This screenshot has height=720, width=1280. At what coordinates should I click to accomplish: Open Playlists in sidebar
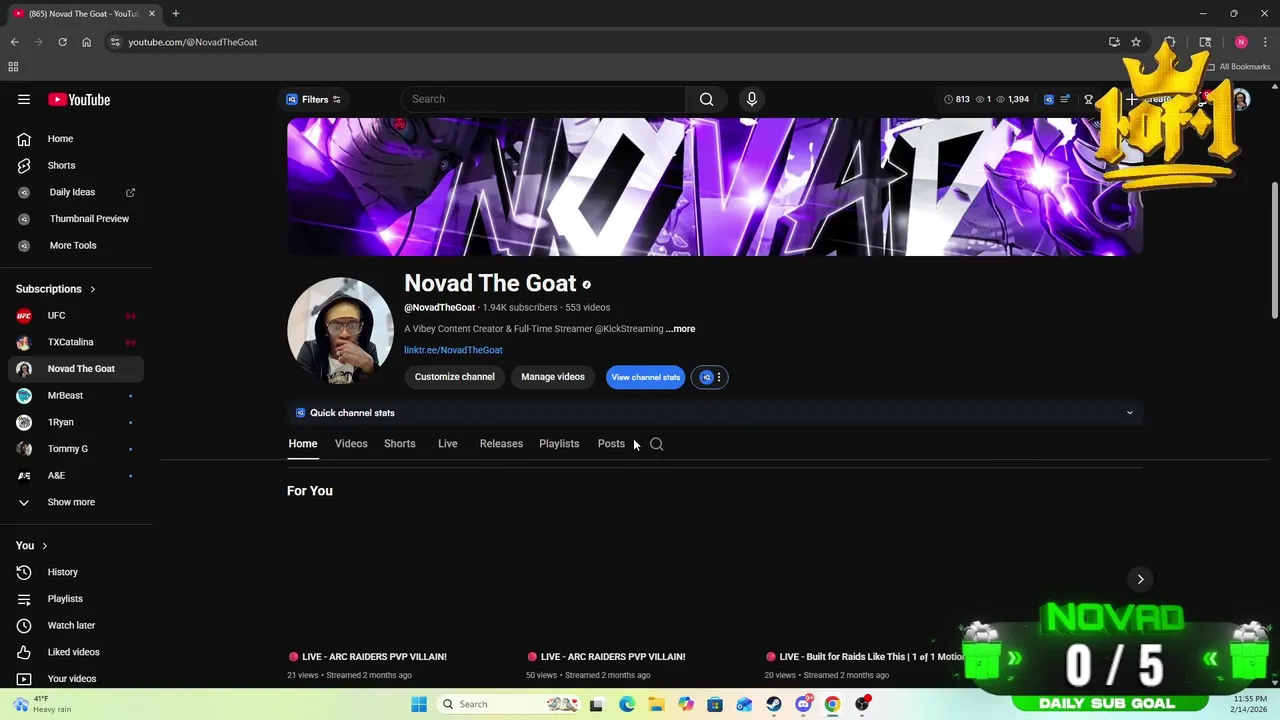point(76,599)
